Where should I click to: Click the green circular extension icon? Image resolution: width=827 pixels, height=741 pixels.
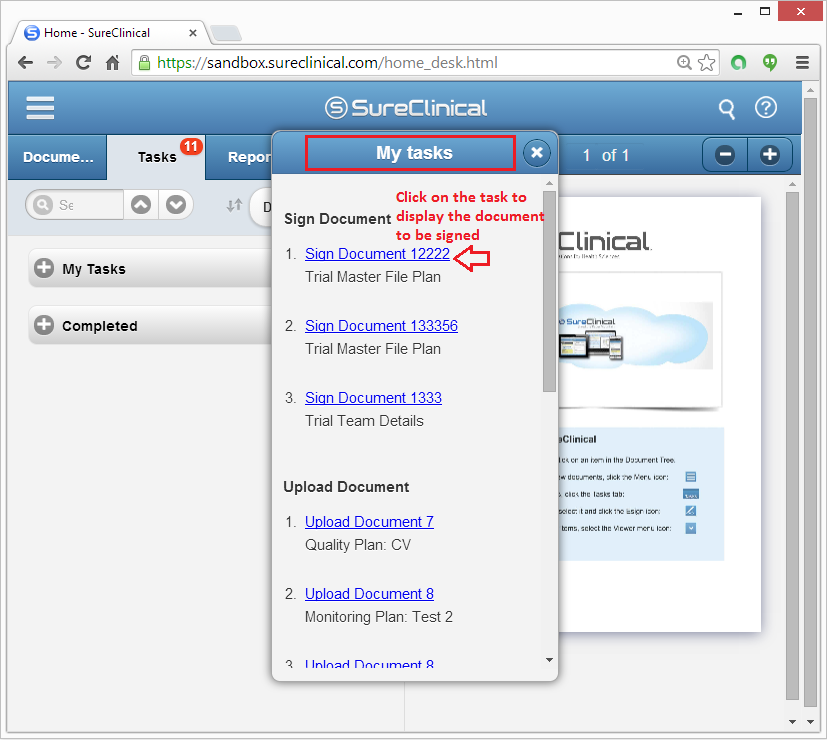pos(738,63)
